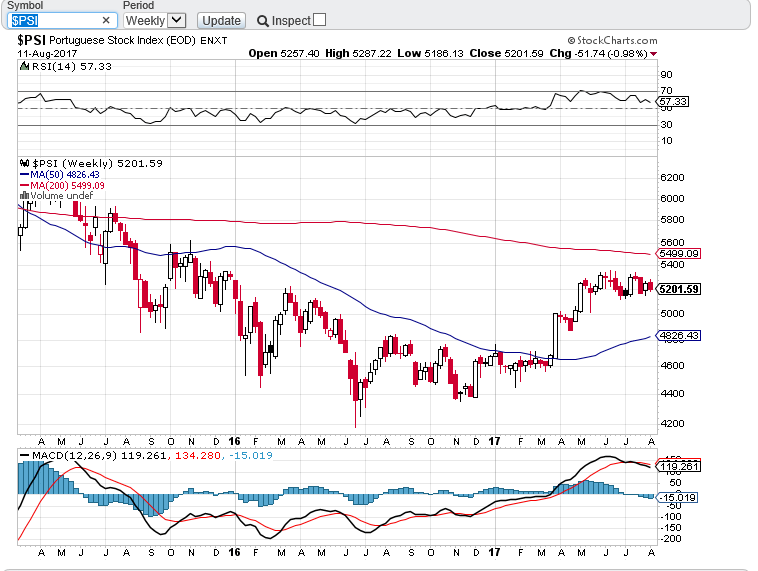758x571 pixels.
Task: Click the Symbol label
Action: tap(25, 6)
